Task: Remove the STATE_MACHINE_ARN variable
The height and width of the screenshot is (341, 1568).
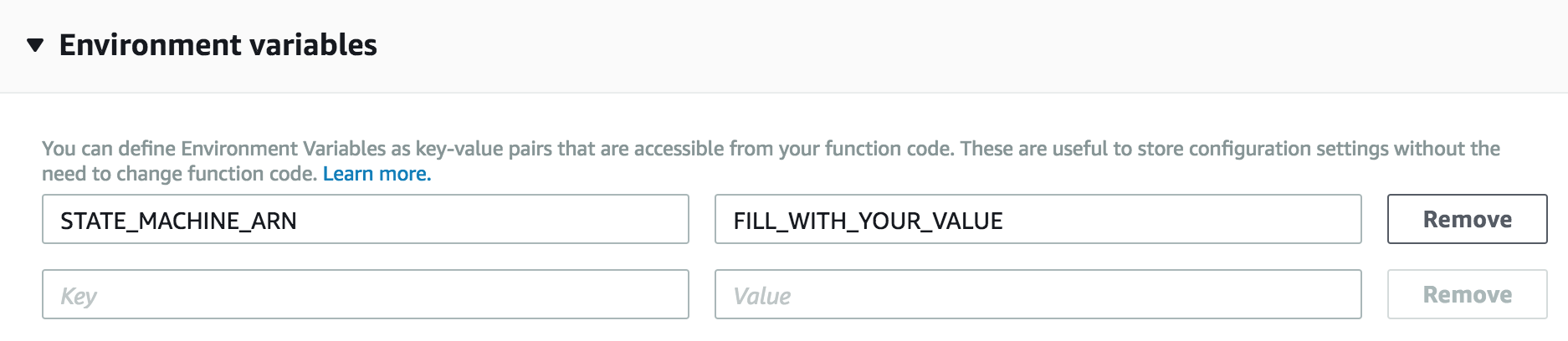Action: [1467, 219]
